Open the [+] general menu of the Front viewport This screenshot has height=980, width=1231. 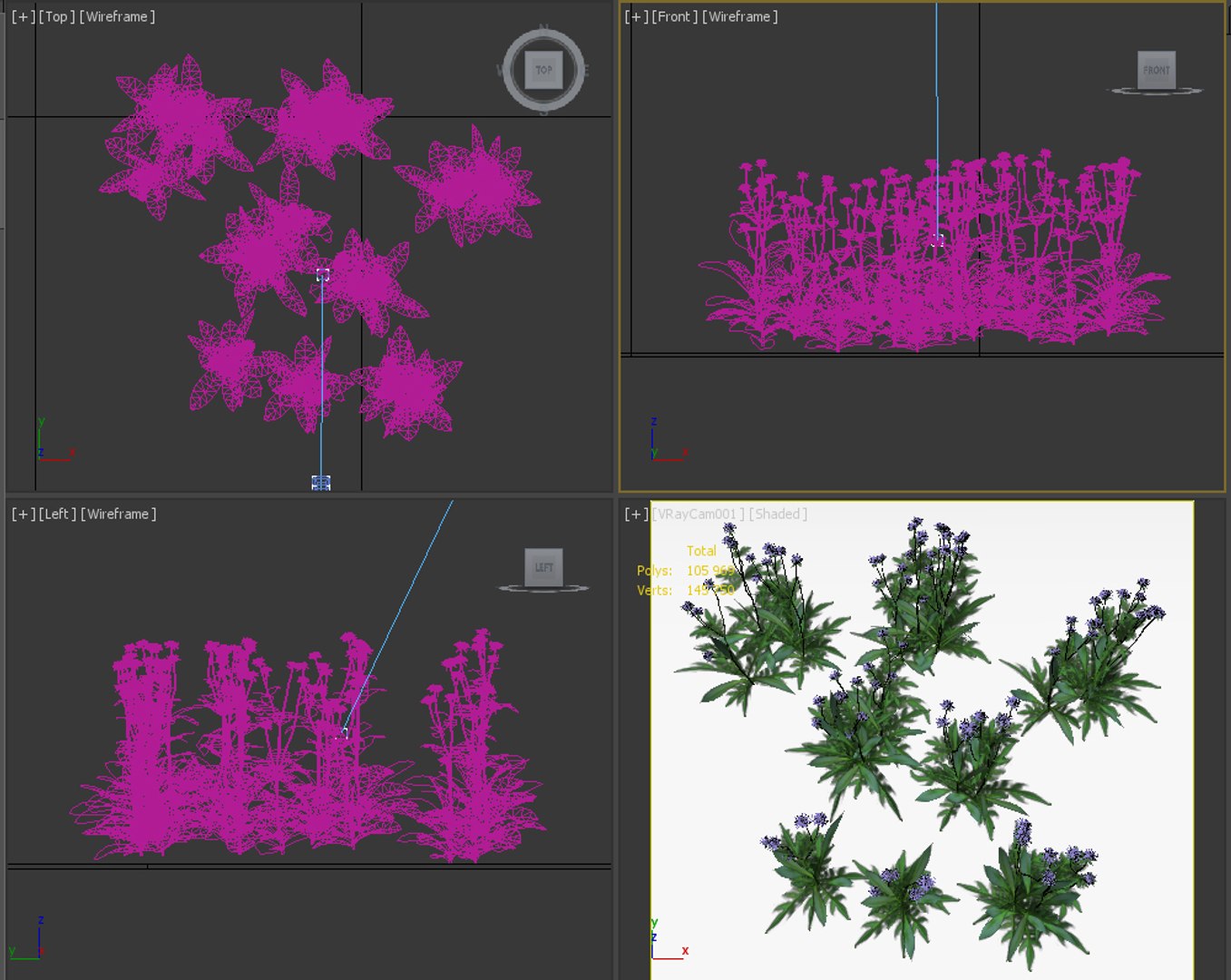(637, 16)
